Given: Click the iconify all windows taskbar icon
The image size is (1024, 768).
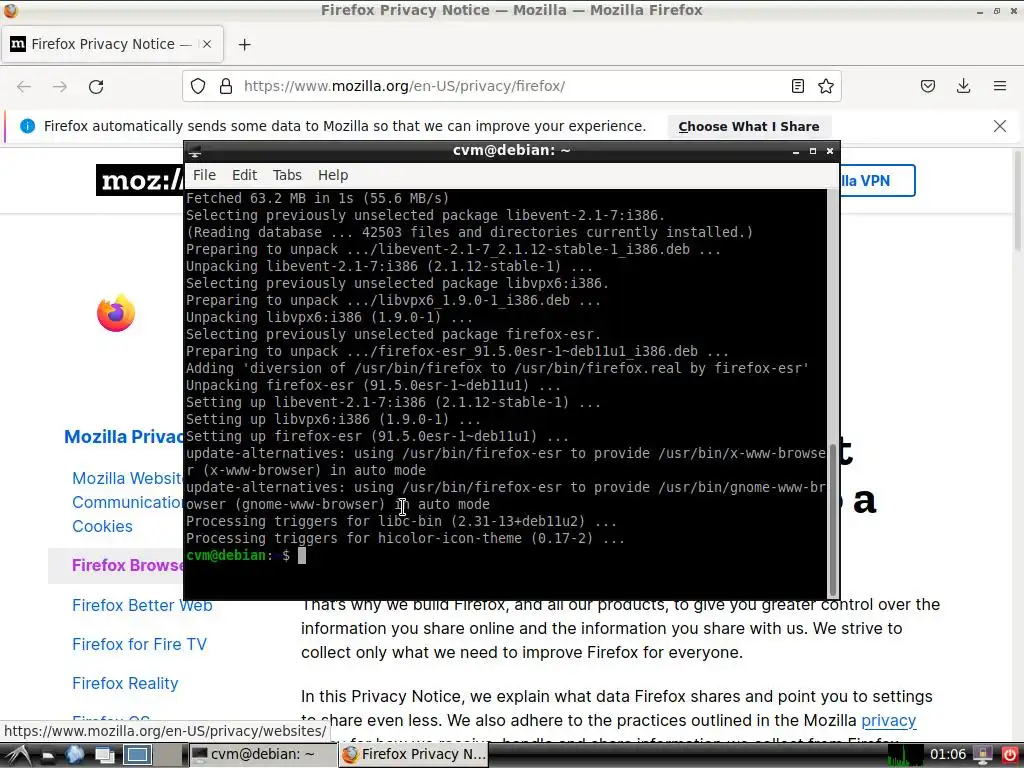Looking at the screenshot, I should coord(105,755).
